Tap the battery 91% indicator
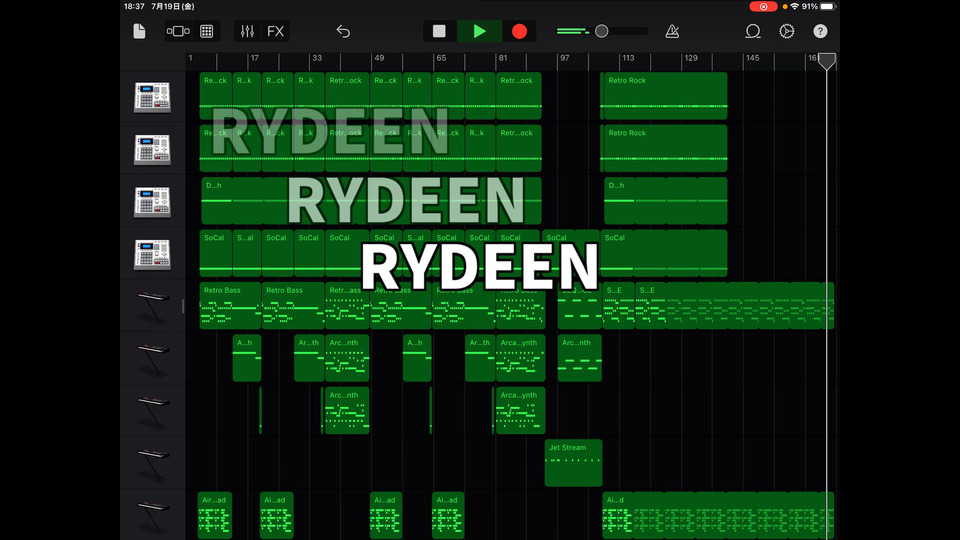The height and width of the screenshot is (540, 960). (819, 6)
